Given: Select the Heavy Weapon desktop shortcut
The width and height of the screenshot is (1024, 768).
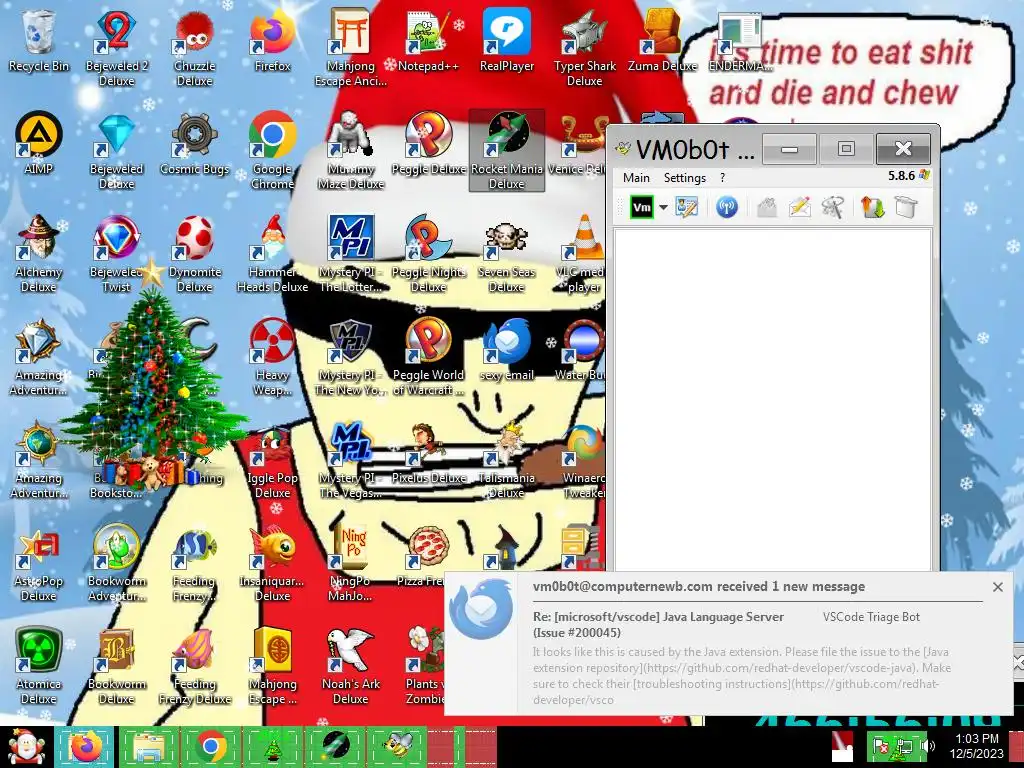Looking at the screenshot, I should click(x=272, y=357).
